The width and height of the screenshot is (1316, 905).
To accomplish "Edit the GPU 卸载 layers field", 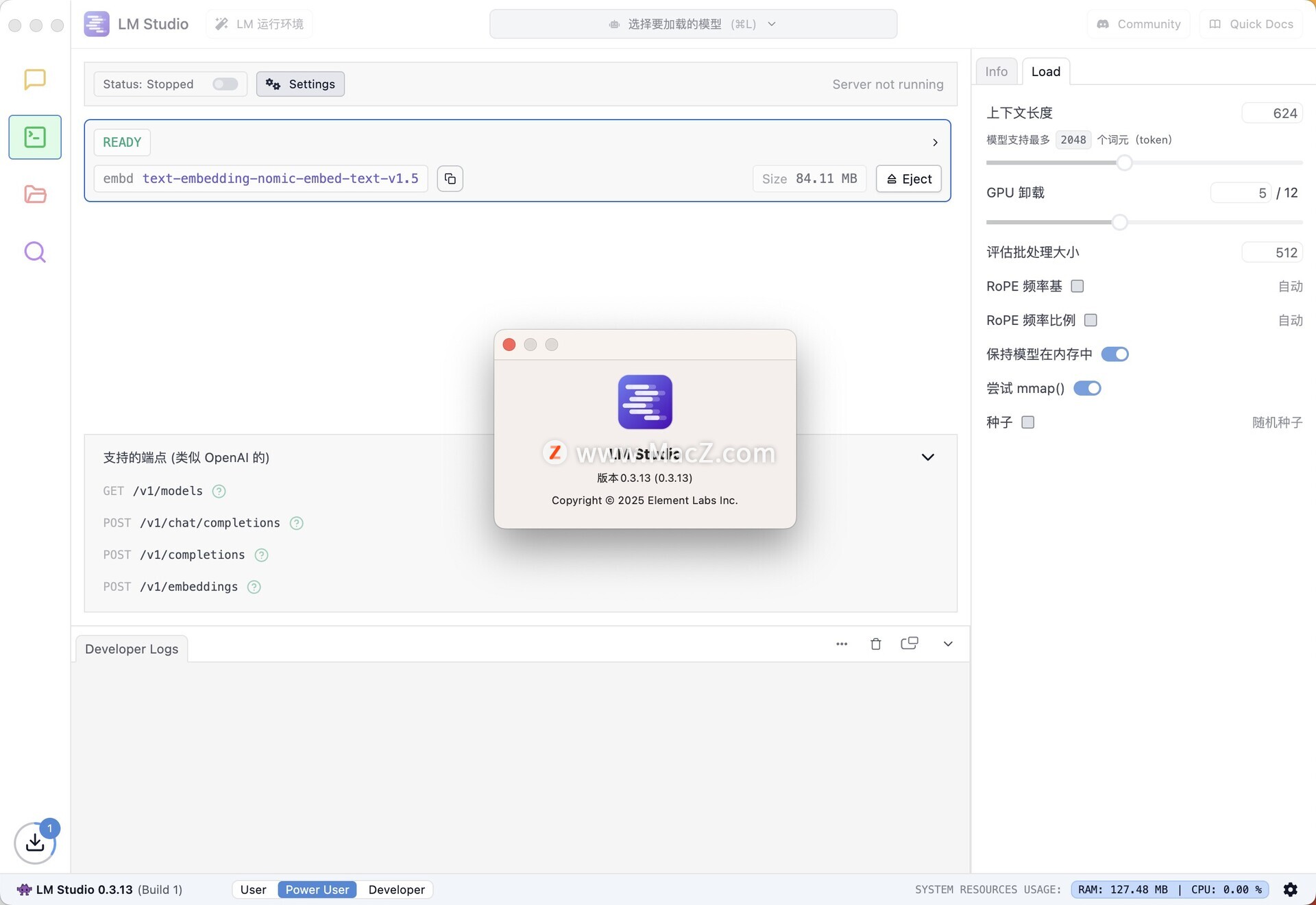I will click(1241, 193).
